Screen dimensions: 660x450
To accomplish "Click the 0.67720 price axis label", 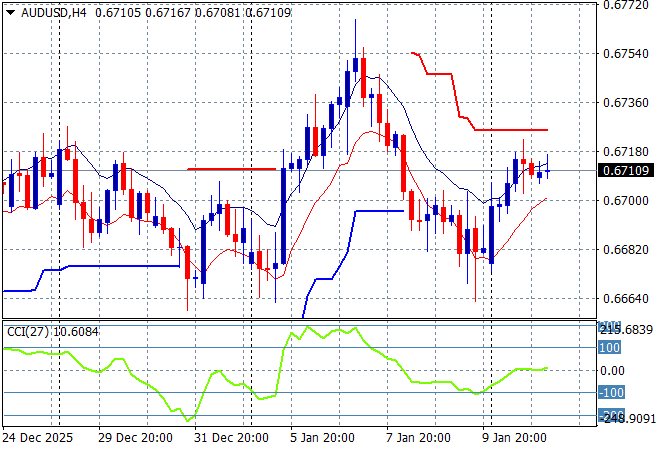I will tap(627, 5).
